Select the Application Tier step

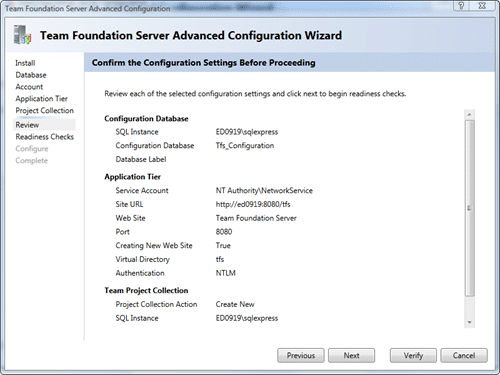click(41, 99)
